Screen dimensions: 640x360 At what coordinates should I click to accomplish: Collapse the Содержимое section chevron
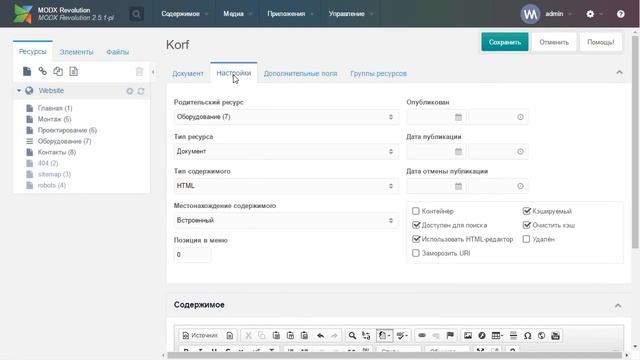pyautogui.click(x=618, y=306)
